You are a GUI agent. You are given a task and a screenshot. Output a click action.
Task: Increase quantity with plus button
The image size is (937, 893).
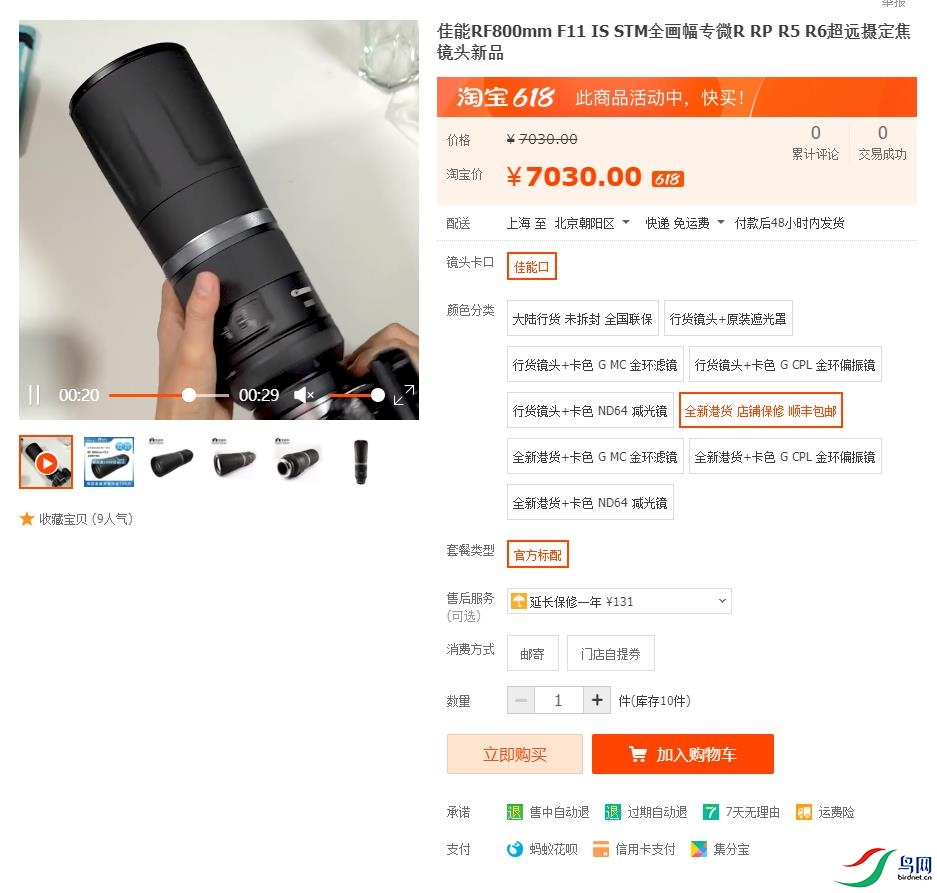coord(596,700)
